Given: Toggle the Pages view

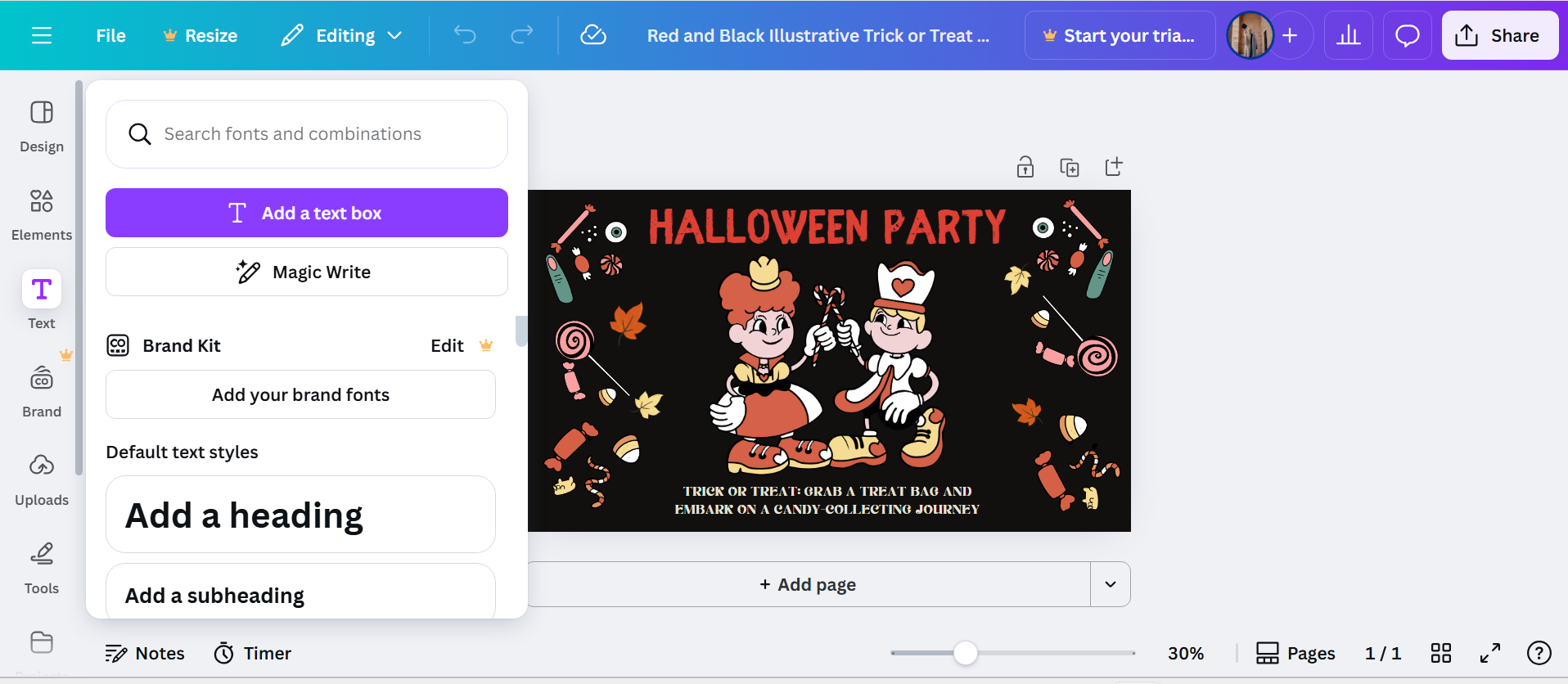Looking at the screenshot, I should pyautogui.click(x=1295, y=653).
